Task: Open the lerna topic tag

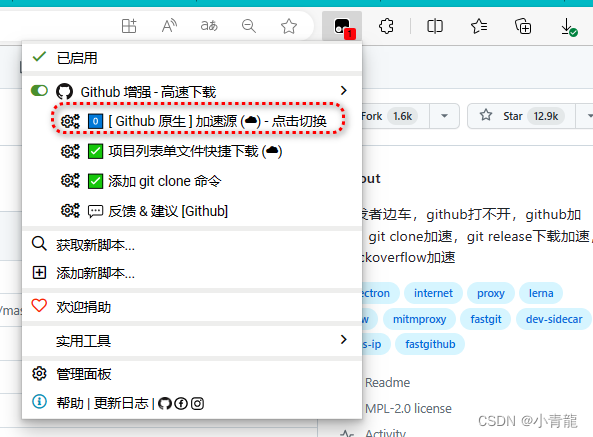Action: pyautogui.click(x=541, y=293)
